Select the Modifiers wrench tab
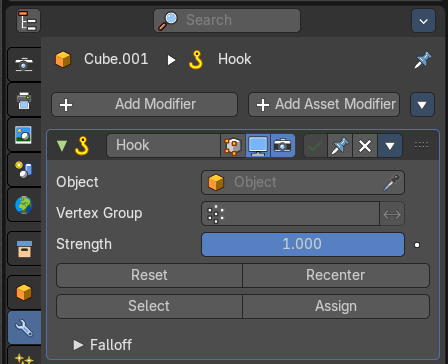The height and width of the screenshot is (364, 448). pos(24,328)
